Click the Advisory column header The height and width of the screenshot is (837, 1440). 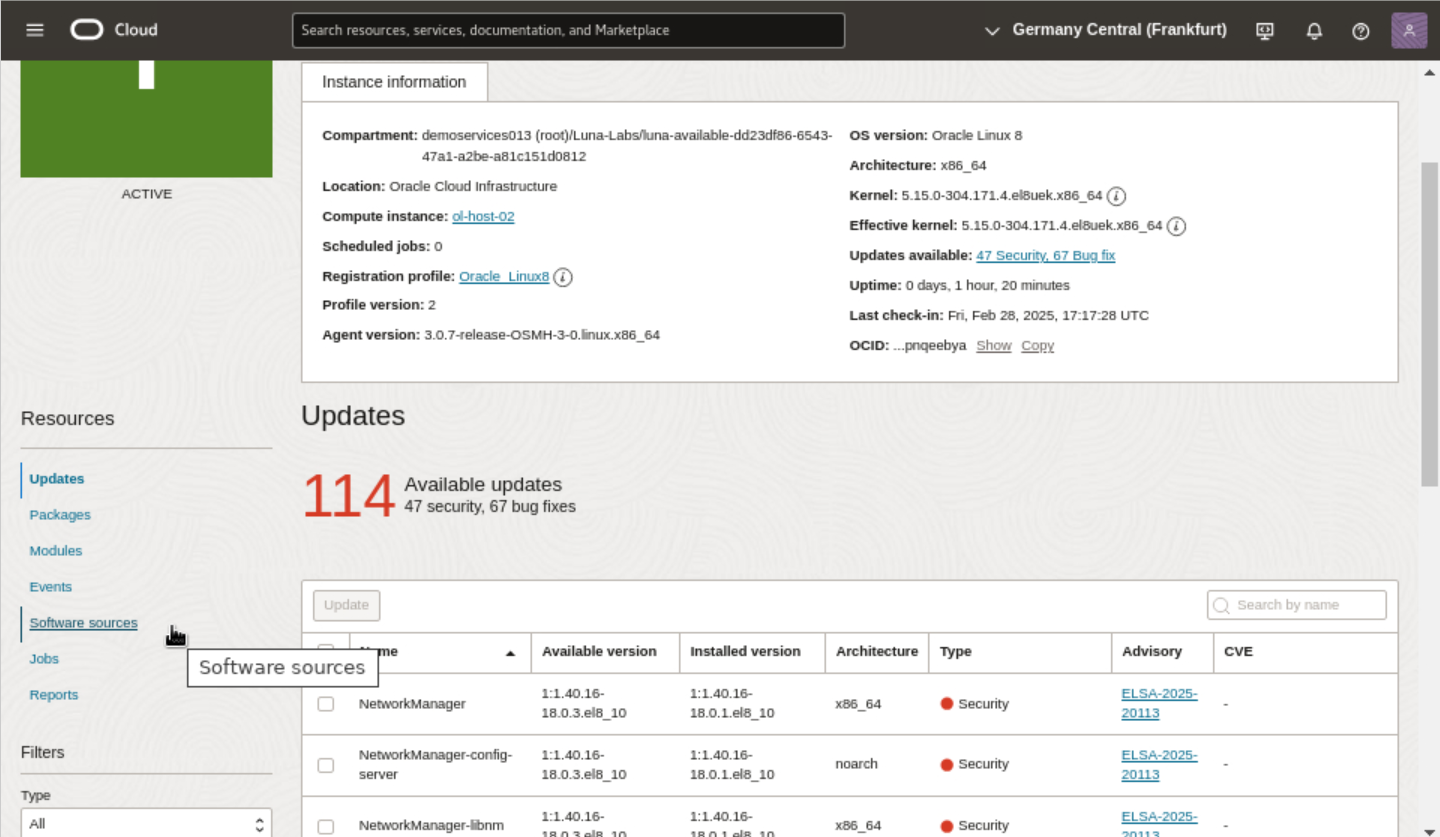pos(1152,651)
